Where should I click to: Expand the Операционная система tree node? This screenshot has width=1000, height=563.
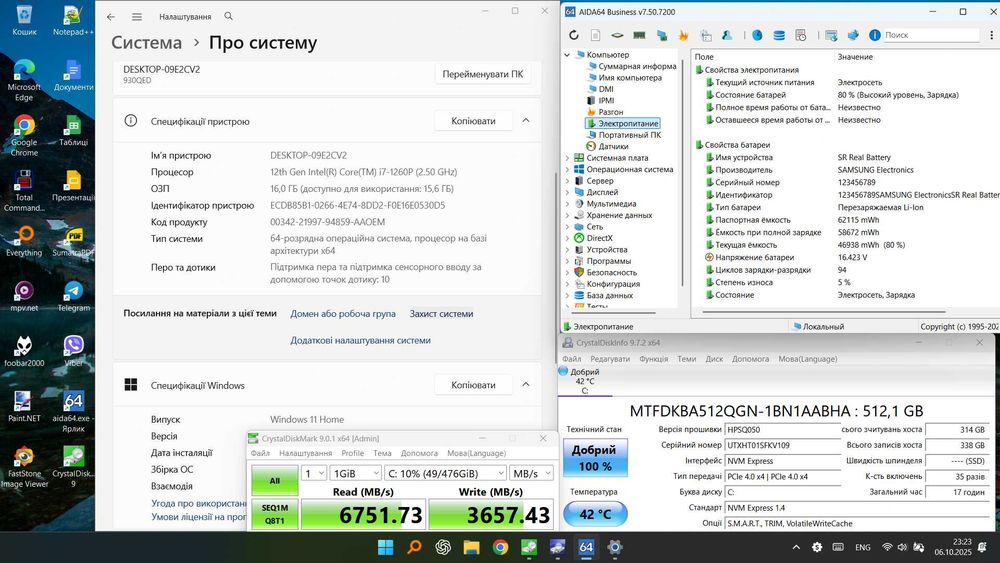pyautogui.click(x=567, y=170)
